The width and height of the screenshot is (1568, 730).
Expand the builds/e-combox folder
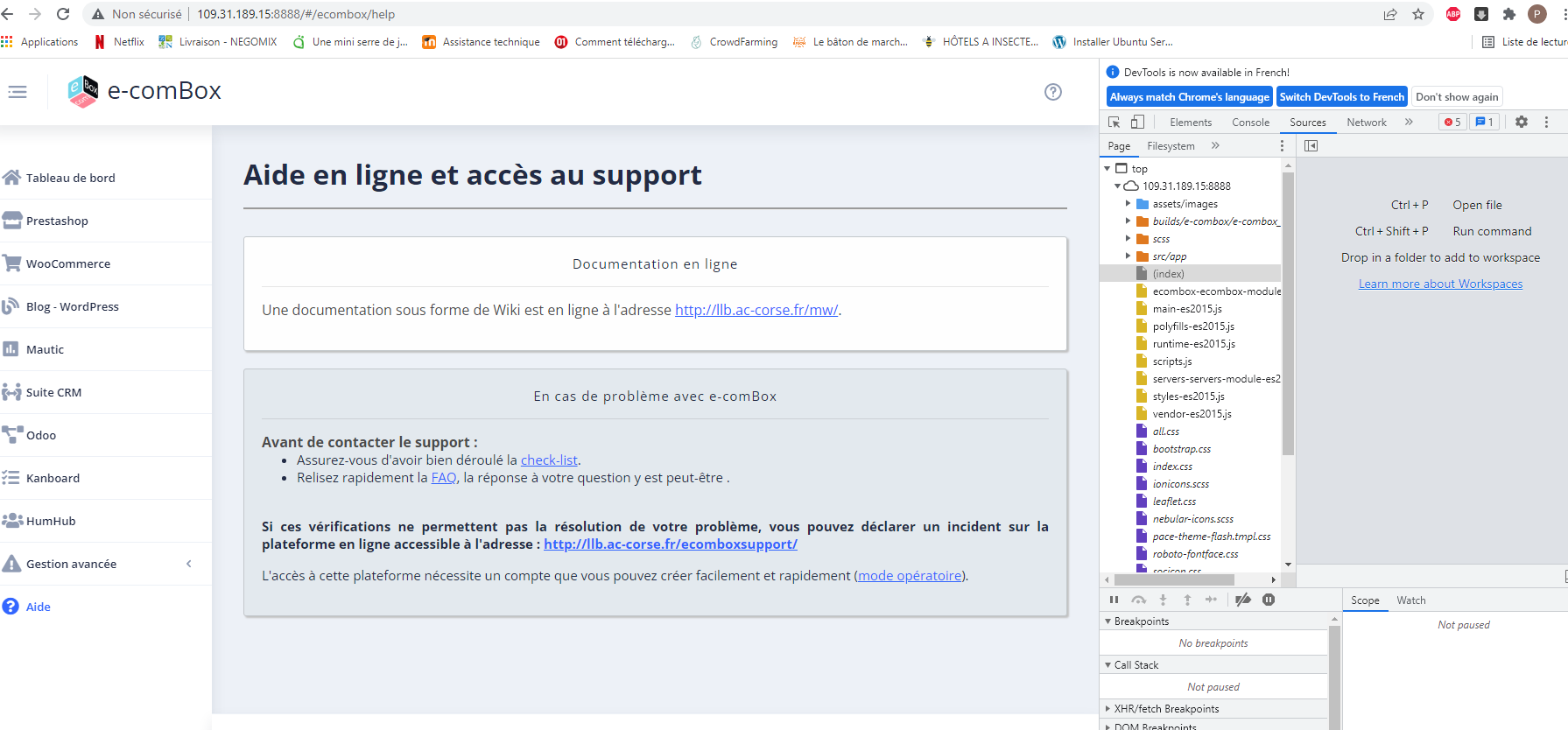point(1128,221)
